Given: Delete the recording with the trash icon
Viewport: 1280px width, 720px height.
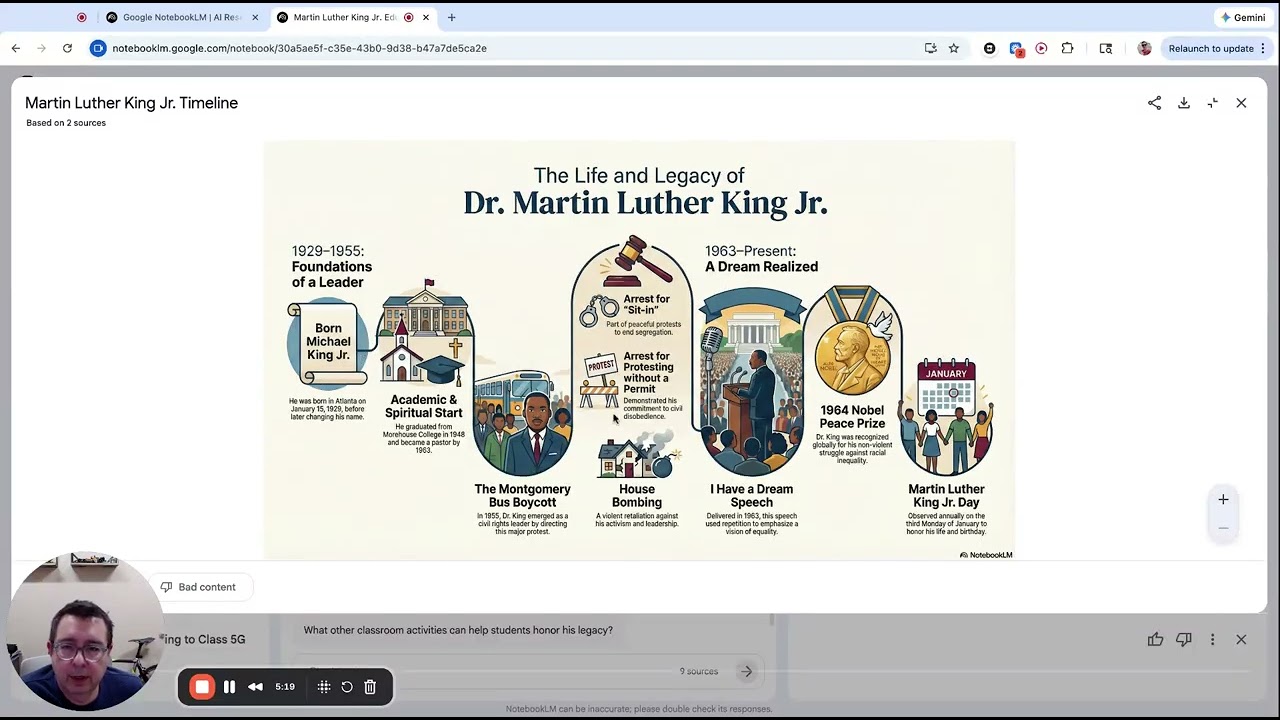Looking at the screenshot, I should point(370,687).
